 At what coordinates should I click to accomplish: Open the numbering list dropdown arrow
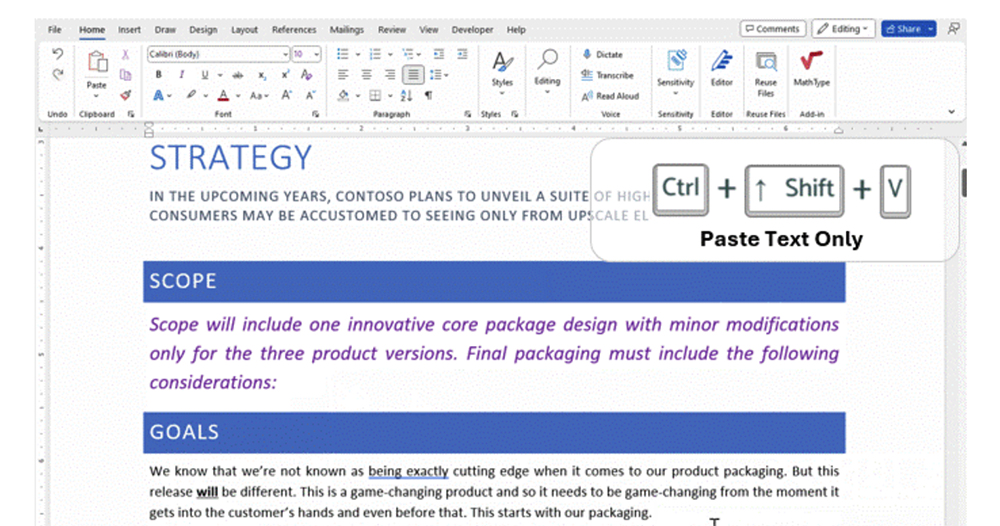pyautogui.click(x=390, y=54)
